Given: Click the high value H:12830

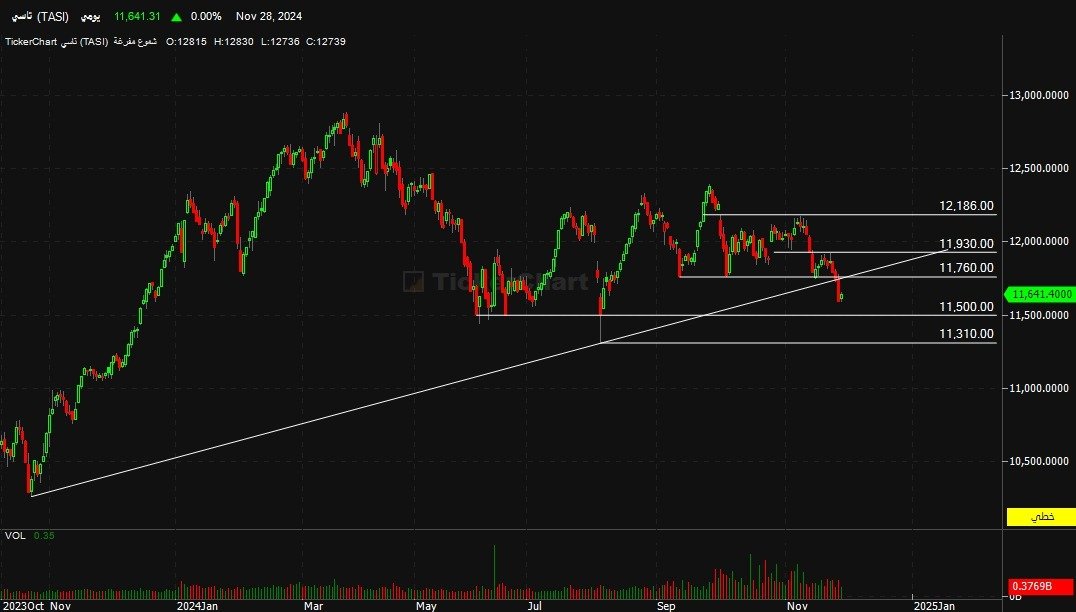Looking at the screenshot, I should coord(233,42).
